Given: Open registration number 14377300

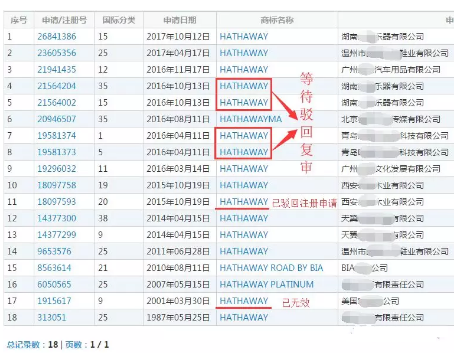Looking at the screenshot, I should coord(57,218).
